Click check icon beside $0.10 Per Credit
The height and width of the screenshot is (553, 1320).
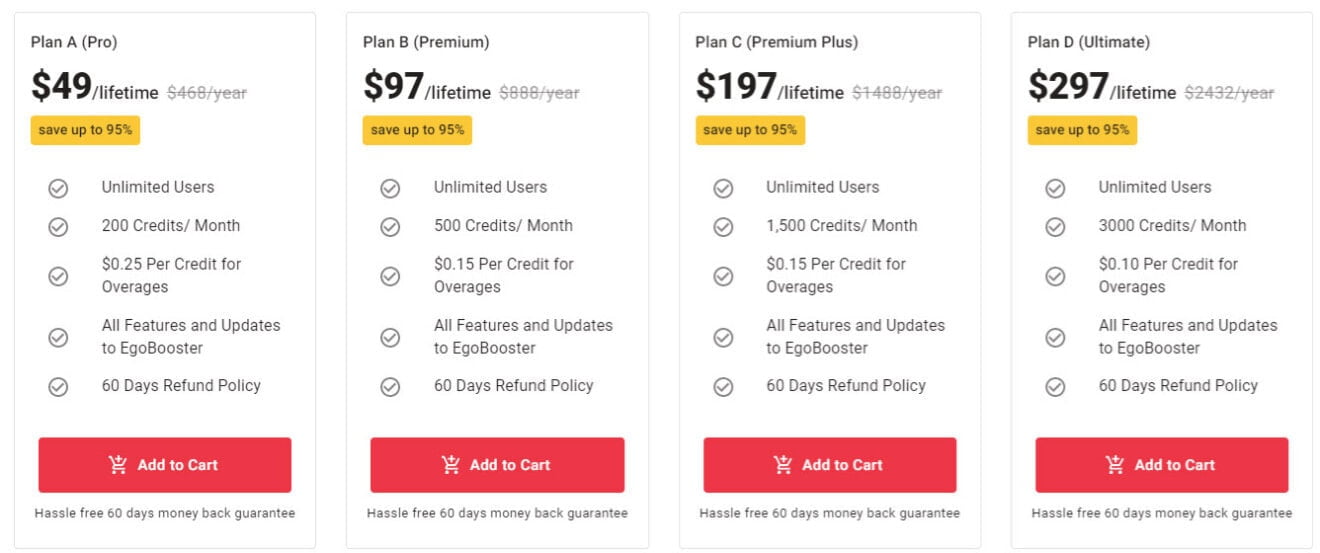pos(1055,276)
